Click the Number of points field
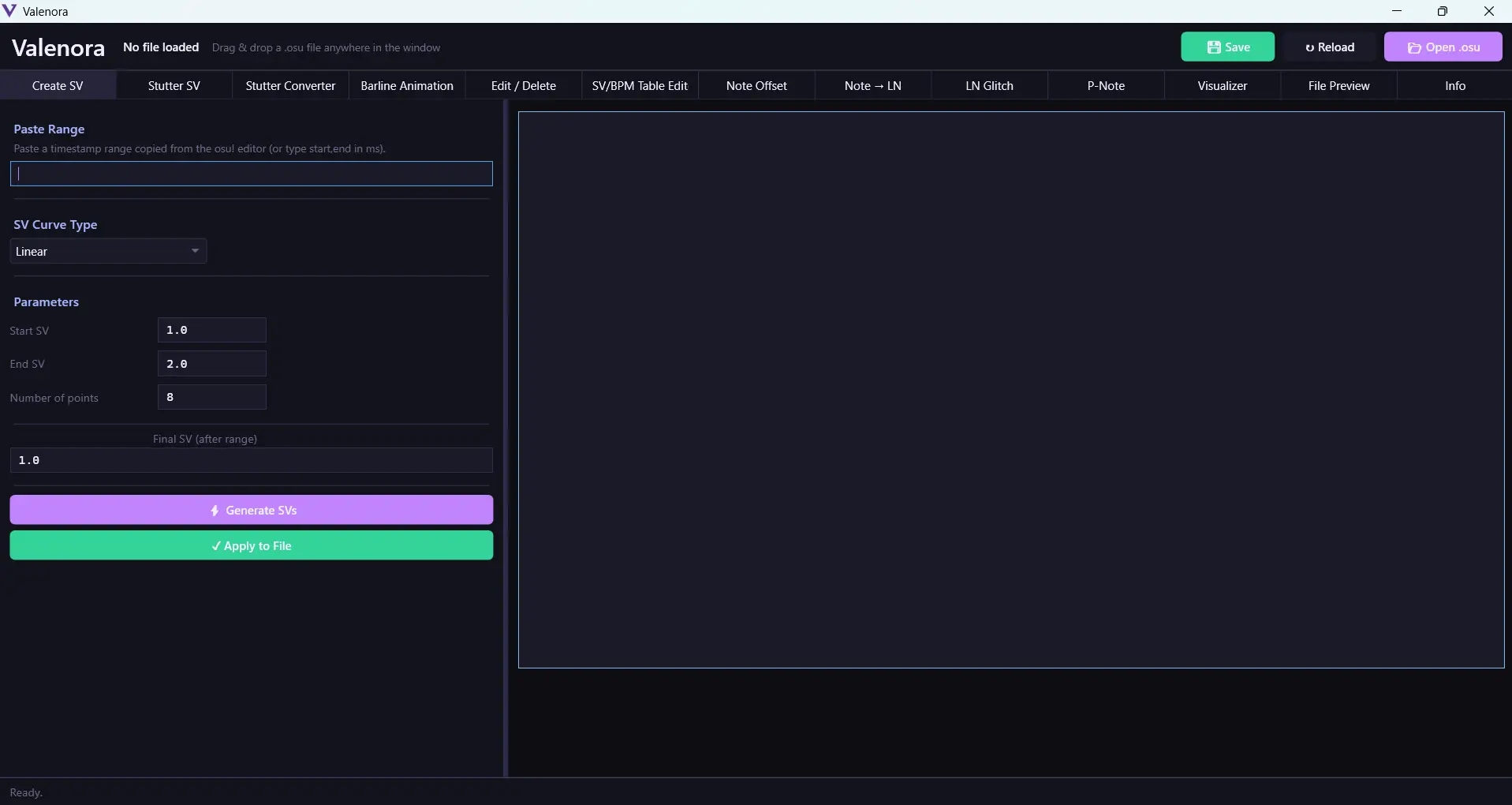 click(x=212, y=397)
